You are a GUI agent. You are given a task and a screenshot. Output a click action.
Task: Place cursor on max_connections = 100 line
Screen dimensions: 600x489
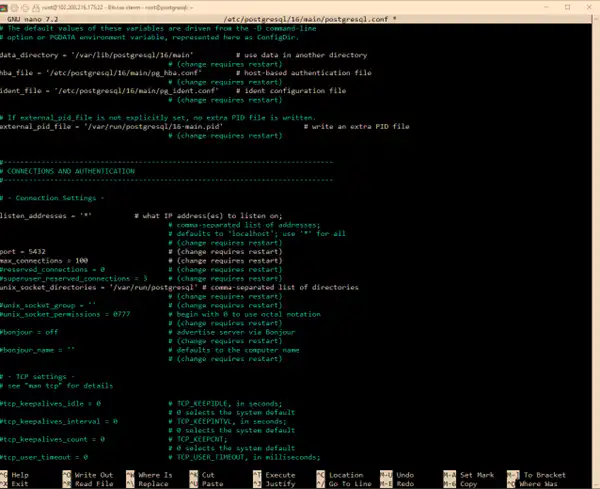(x=44, y=260)
